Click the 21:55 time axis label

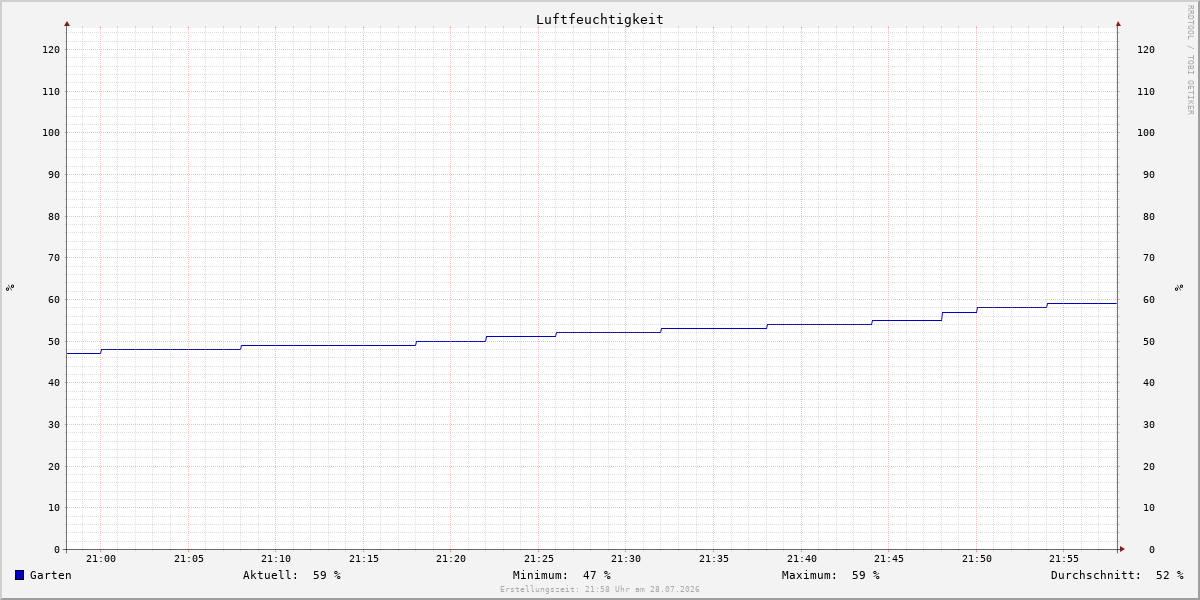point(1064,559)
